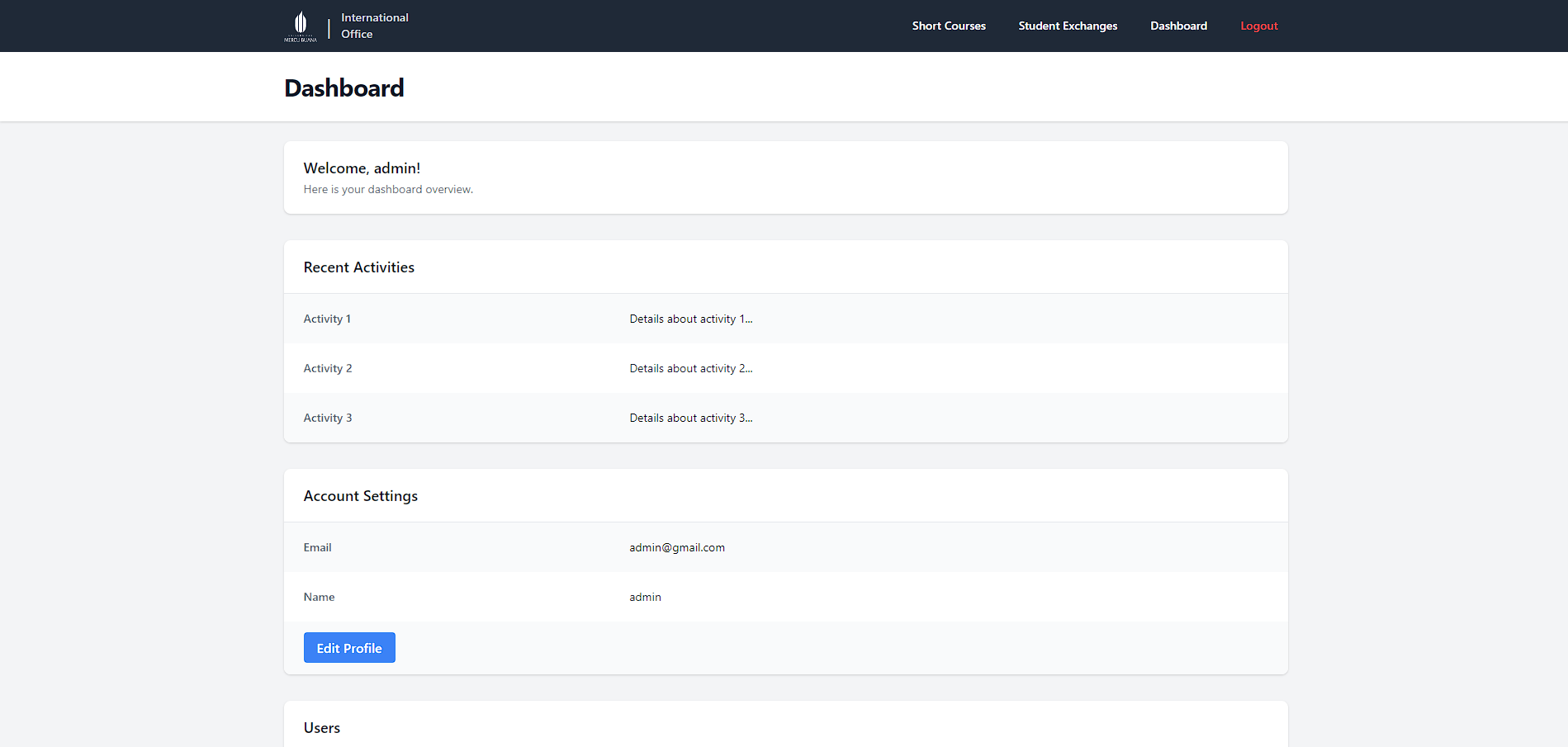Log out using the red Logout link

(1258, 26)
